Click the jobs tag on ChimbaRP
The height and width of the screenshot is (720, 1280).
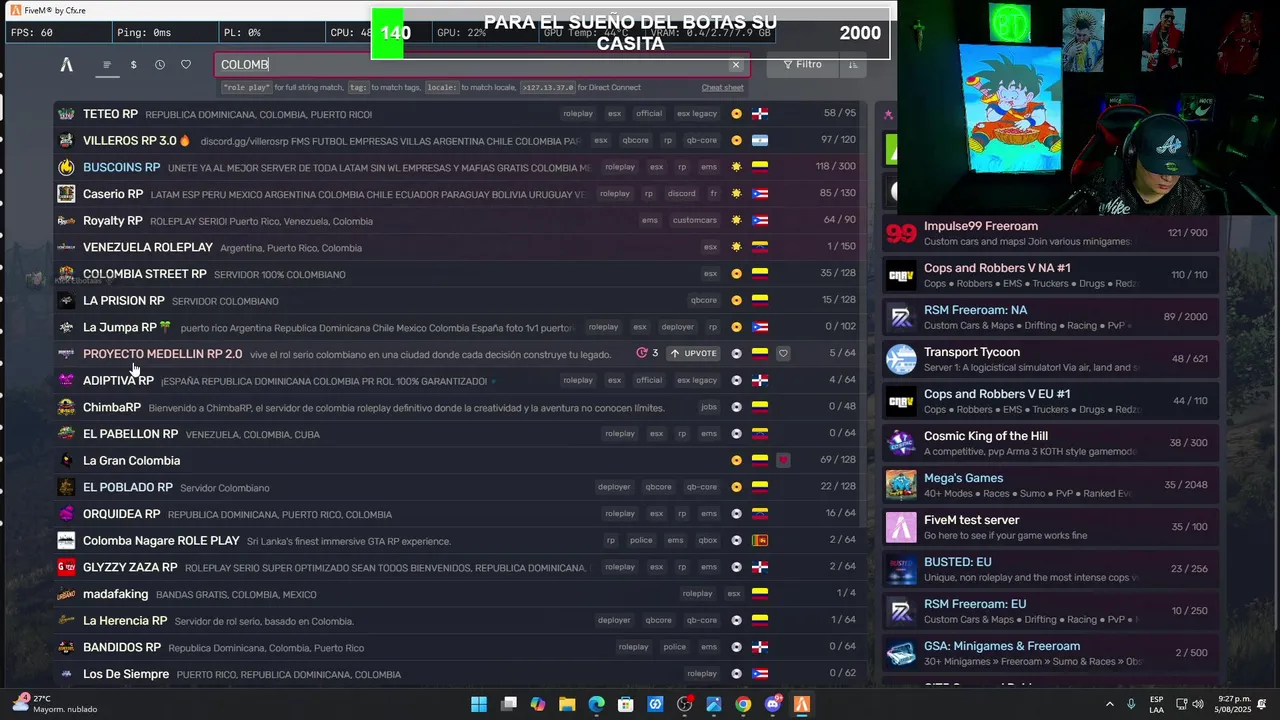[709, 407]
